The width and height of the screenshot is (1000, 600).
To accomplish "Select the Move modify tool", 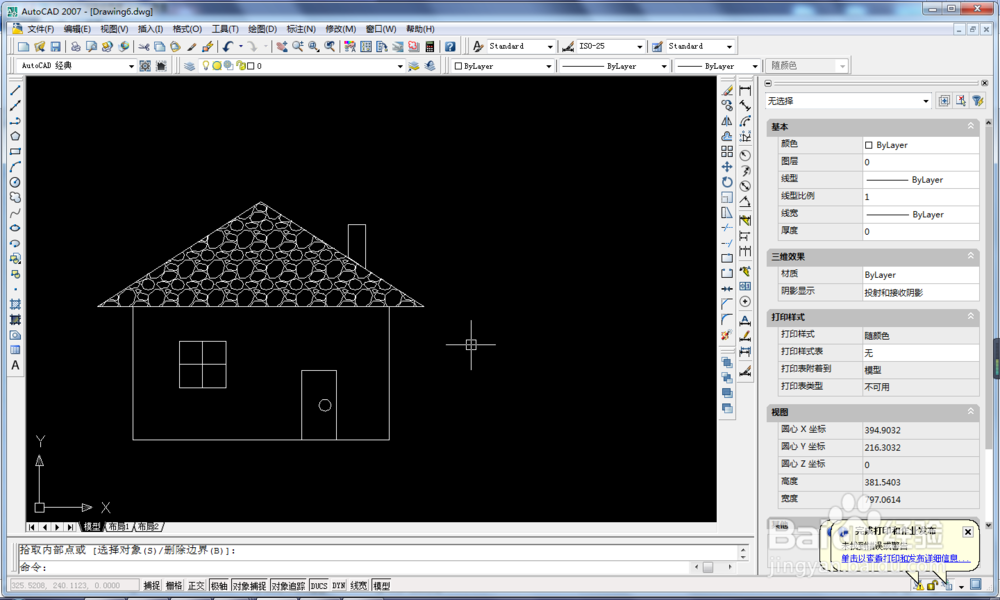I will coord(727,167).
